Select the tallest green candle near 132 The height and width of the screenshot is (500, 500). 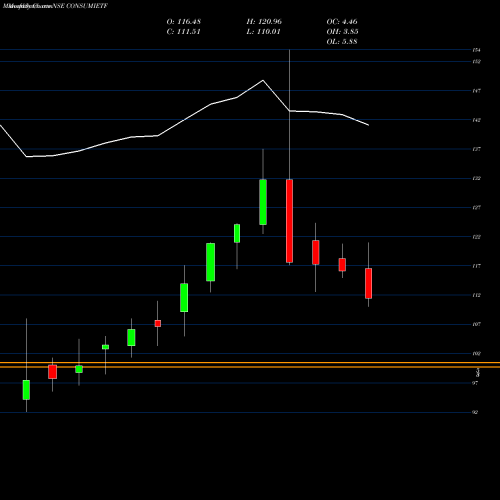click(x=263, y=202)
